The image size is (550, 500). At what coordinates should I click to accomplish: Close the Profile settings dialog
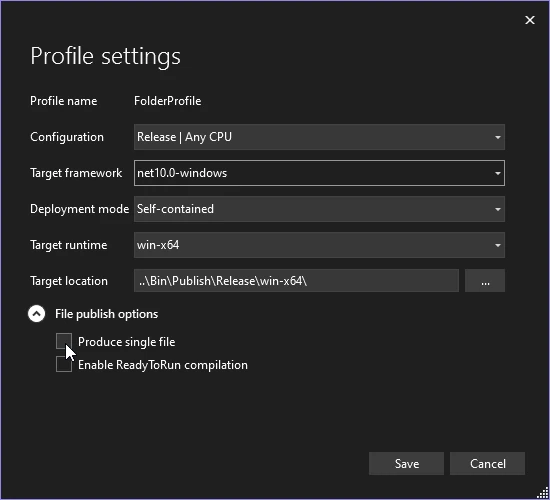point(530,20)
